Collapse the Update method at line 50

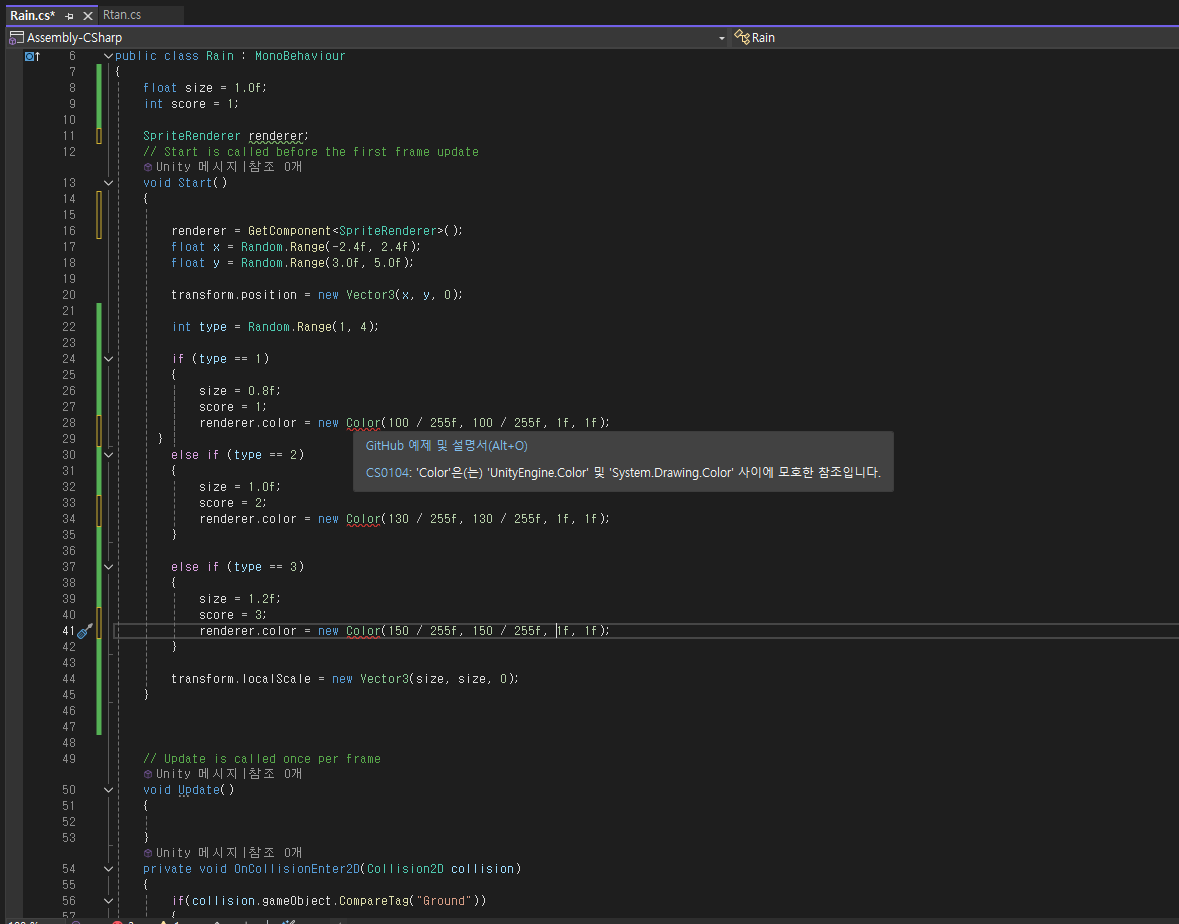(108, 790)
